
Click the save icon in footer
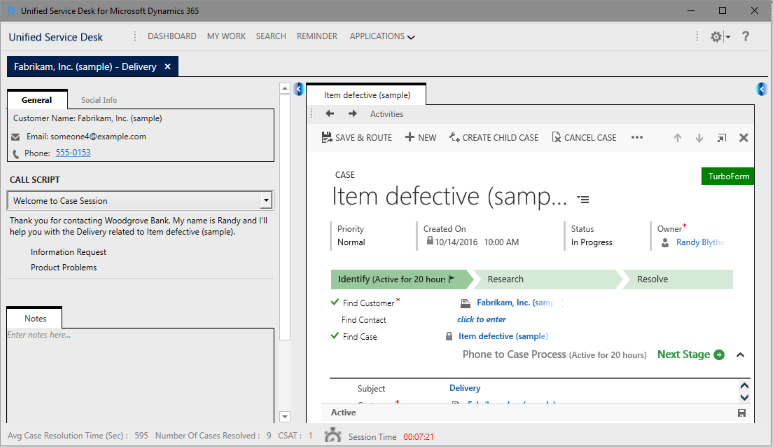(741, 412)
